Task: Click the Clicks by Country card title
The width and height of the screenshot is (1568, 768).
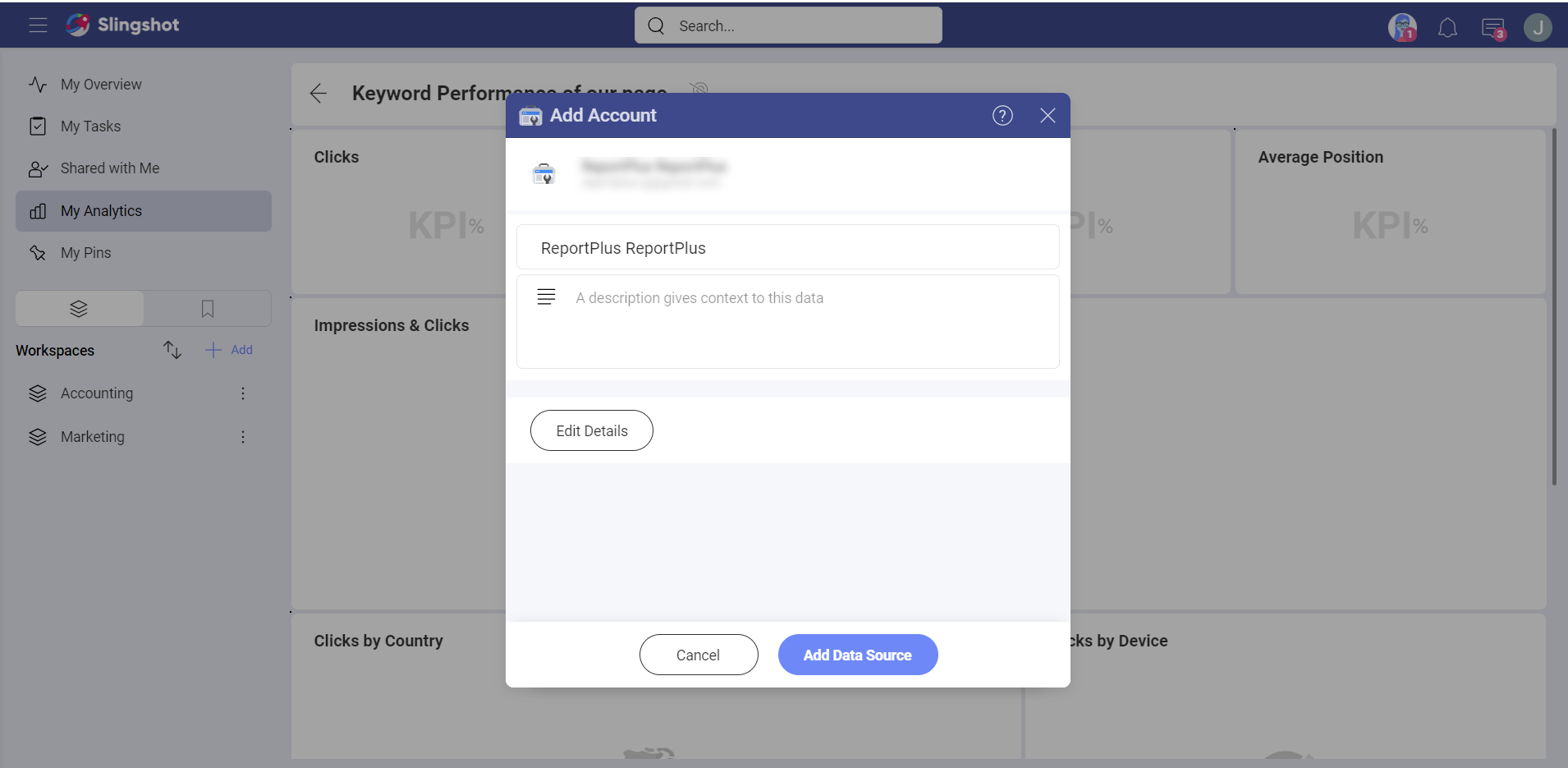Action: 378,641
